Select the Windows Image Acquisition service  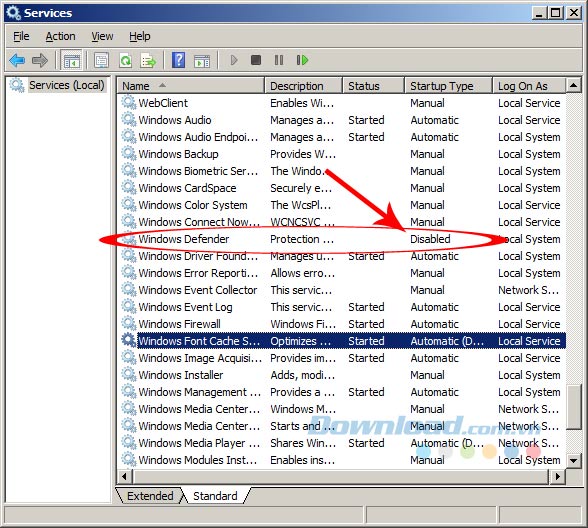pyautogui.click(x=341, y=358)
